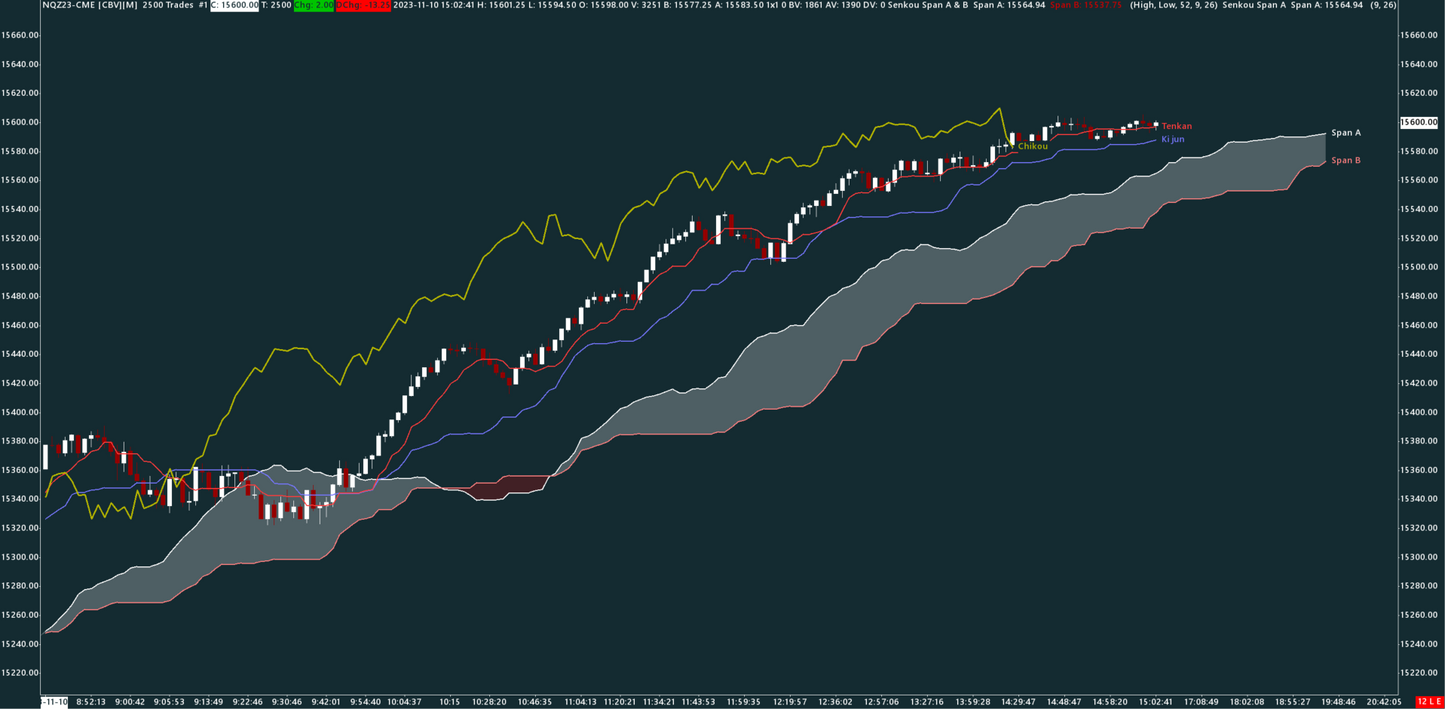
Task: Click the 15:02:41 time axis label
Action: tap(1158, 702)
